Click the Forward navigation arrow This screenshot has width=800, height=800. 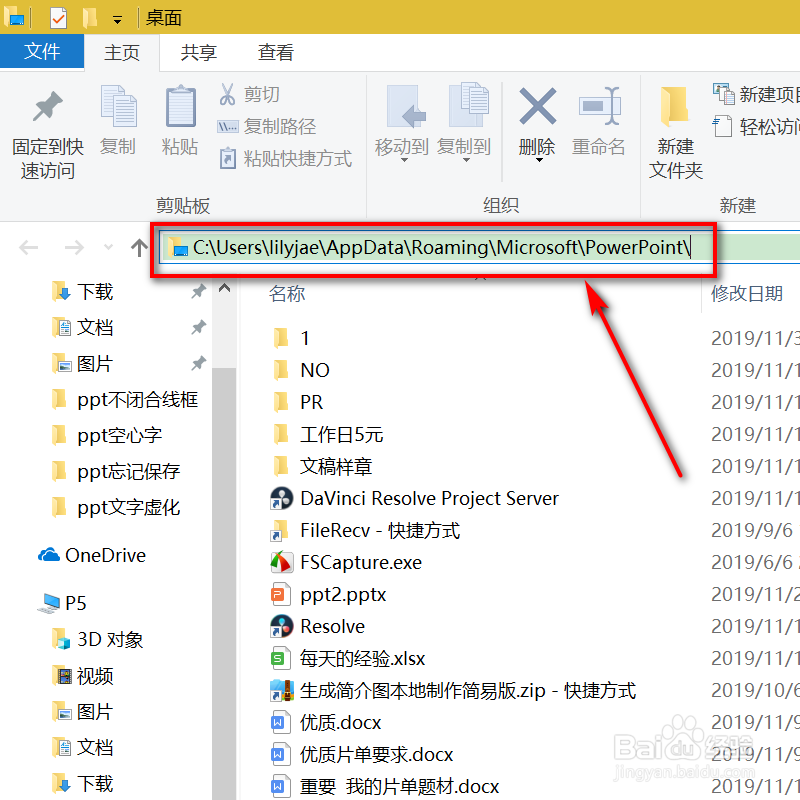coord(74,248)
